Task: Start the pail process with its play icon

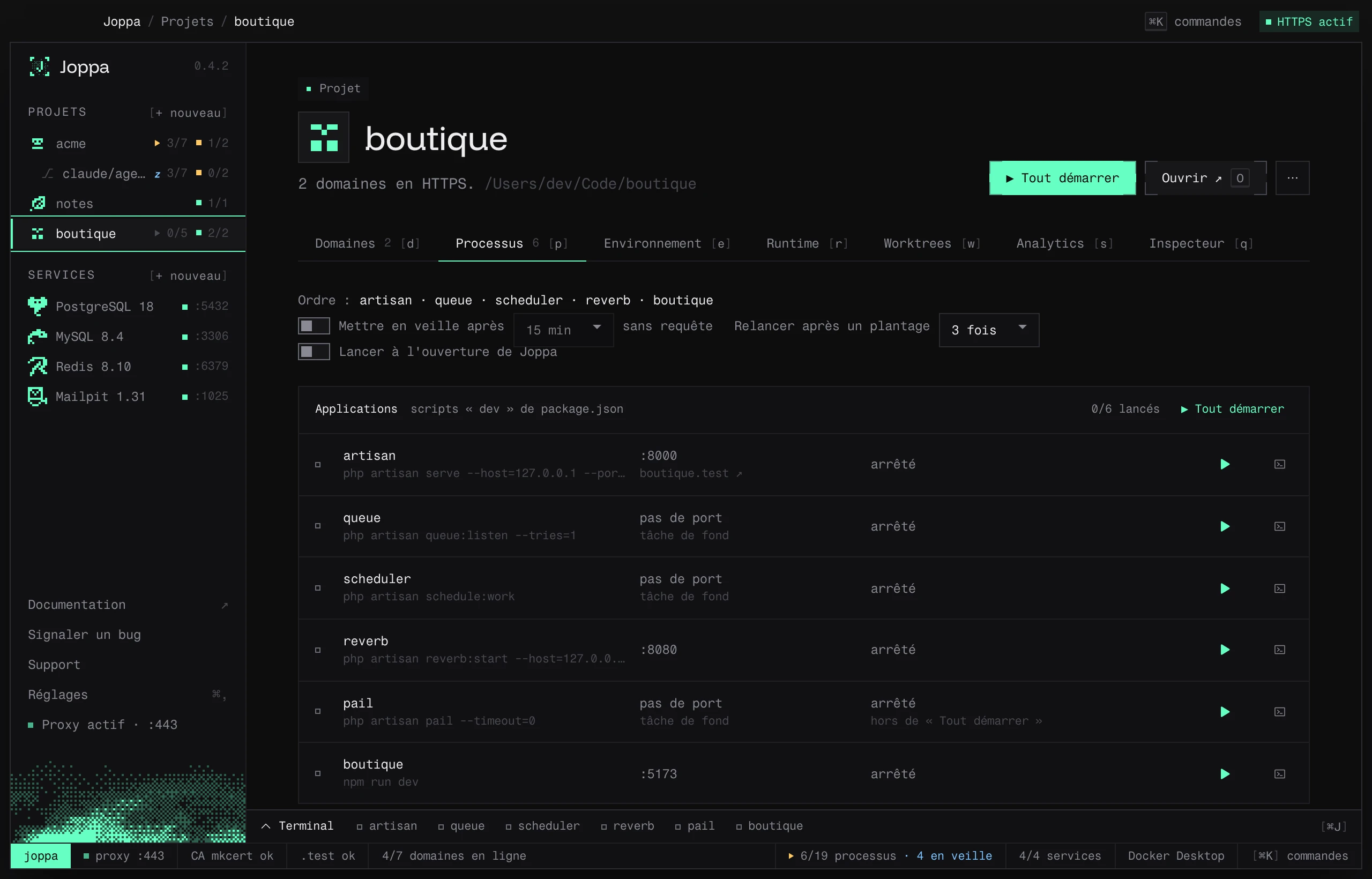Action: (1225, 712)
